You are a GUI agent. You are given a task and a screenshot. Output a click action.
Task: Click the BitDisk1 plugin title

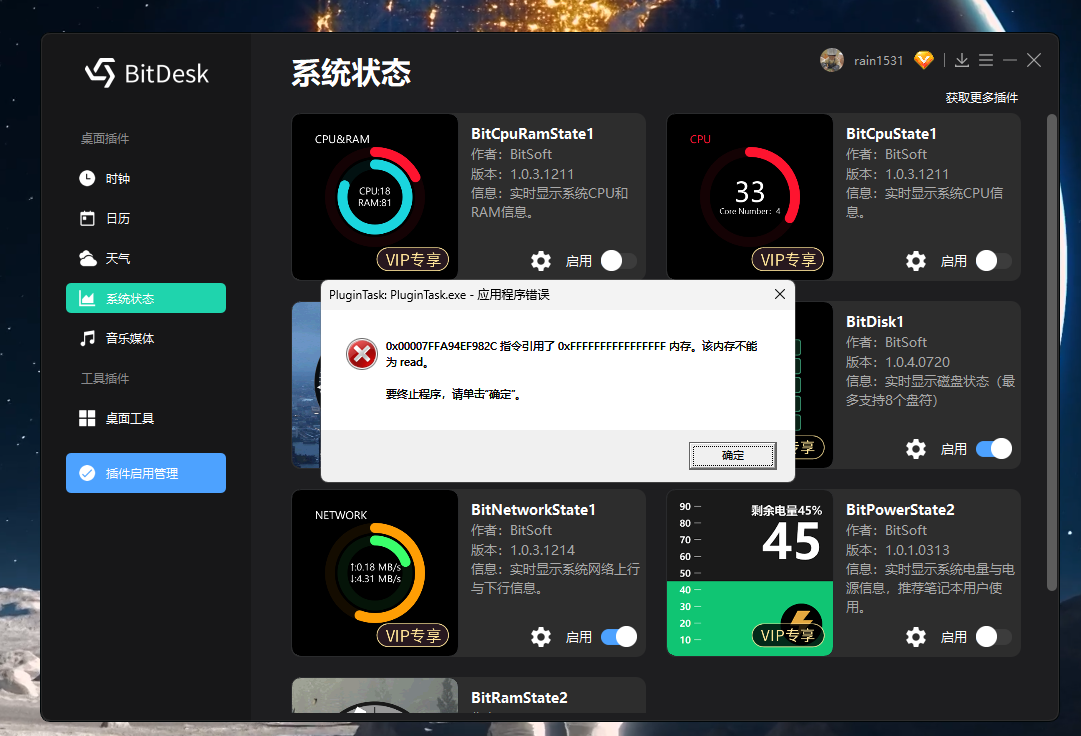point(874,322)
